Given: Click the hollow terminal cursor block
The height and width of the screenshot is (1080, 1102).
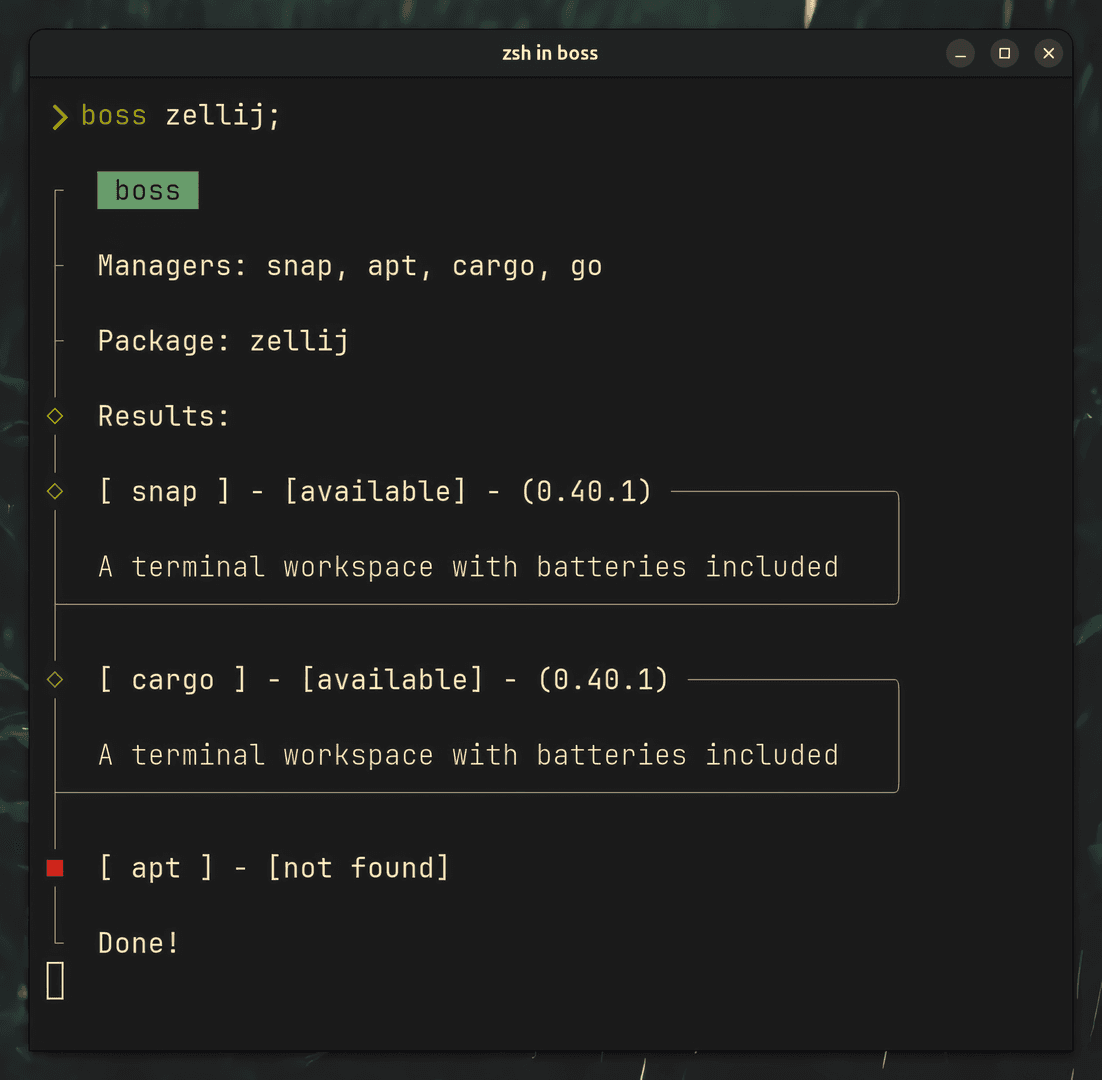Looking at the screenshot, I should tap(56, 980).
